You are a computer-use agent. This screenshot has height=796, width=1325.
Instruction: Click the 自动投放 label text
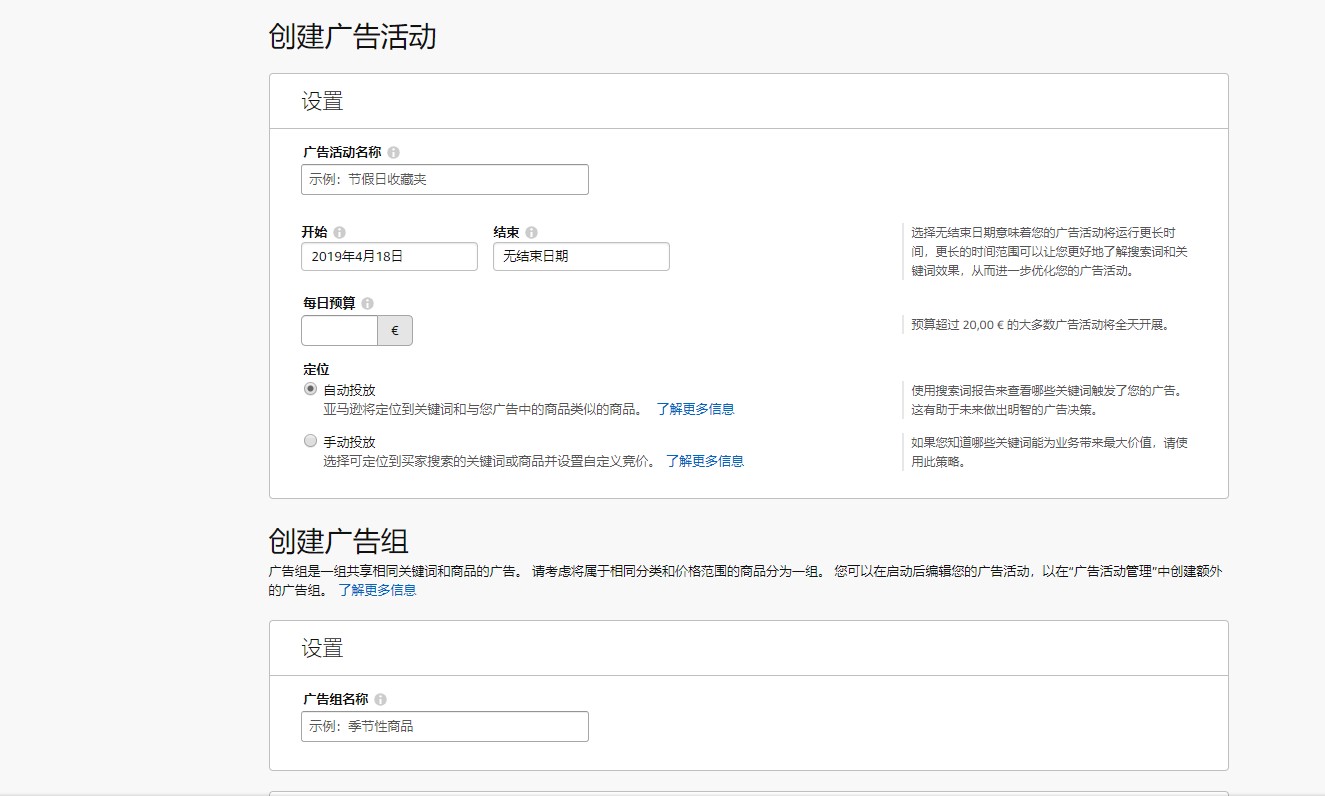click(x=349, y=390)
